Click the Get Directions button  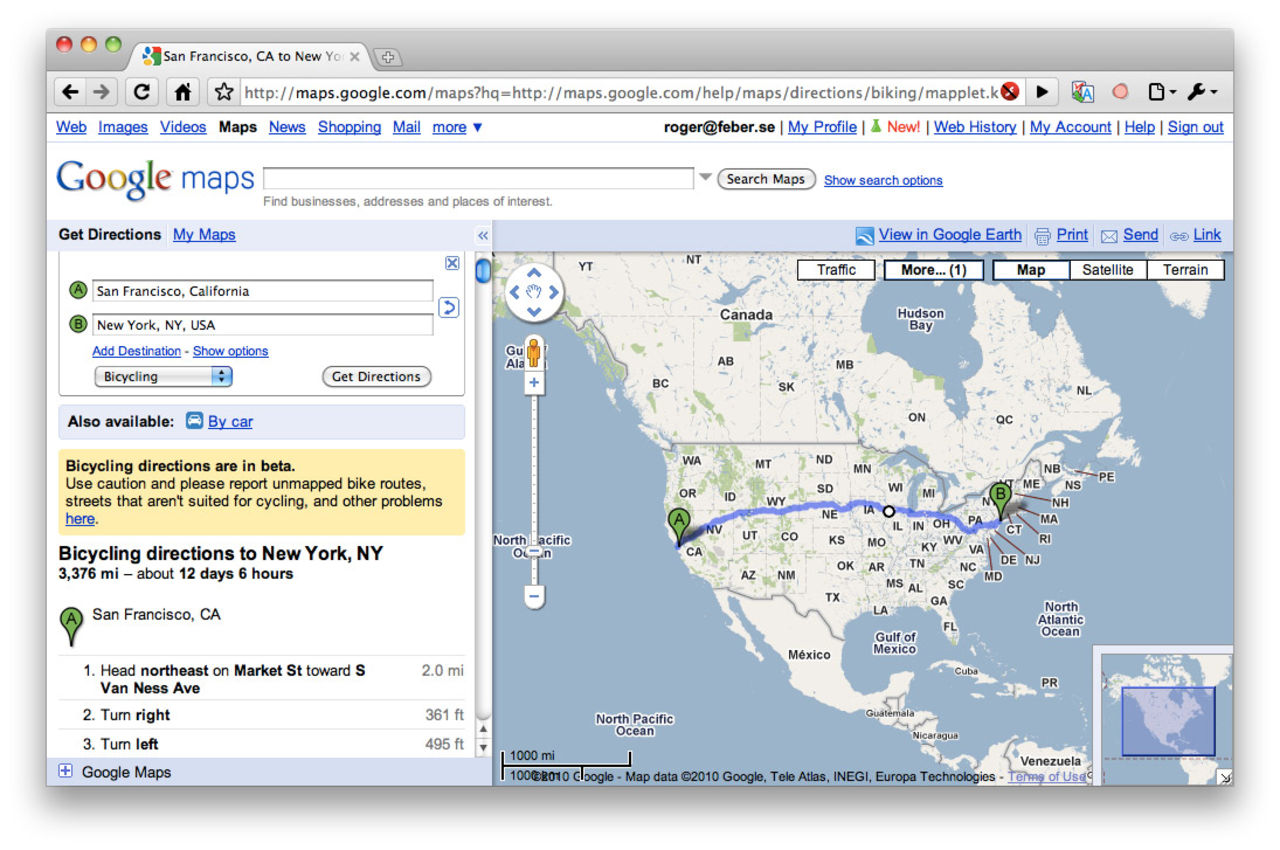coord(376,377)
